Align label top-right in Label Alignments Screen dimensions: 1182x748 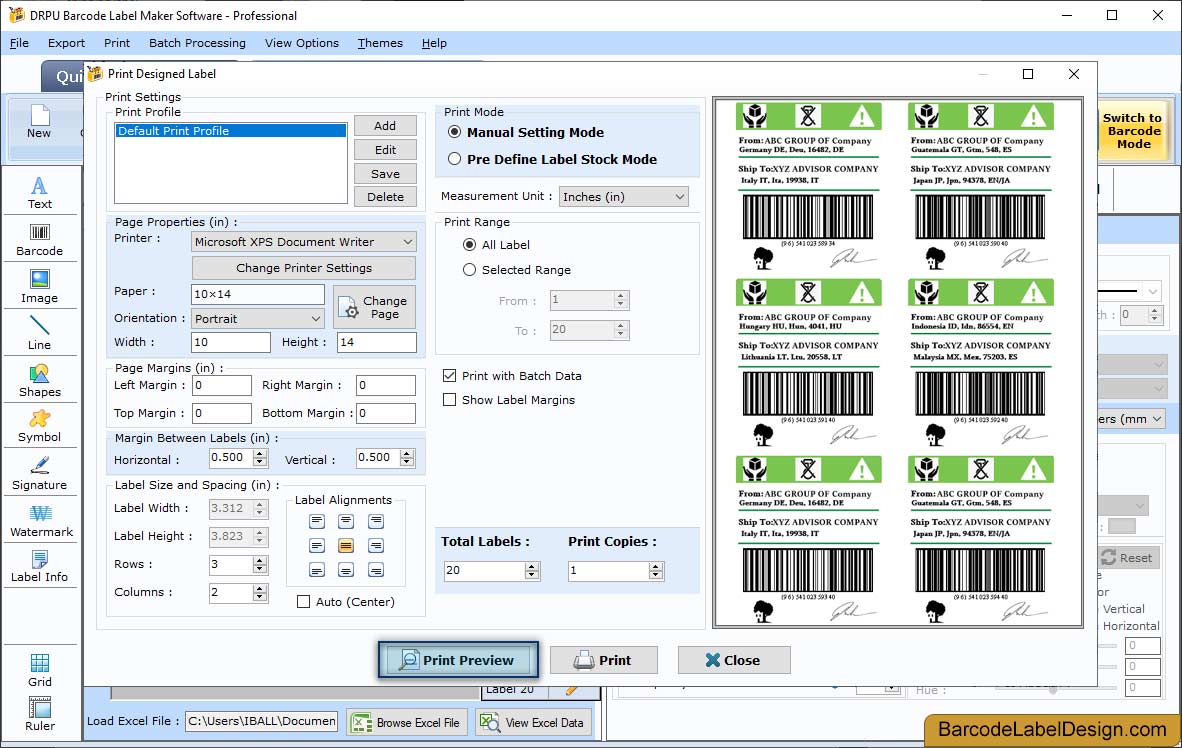(x=375, y=521)
